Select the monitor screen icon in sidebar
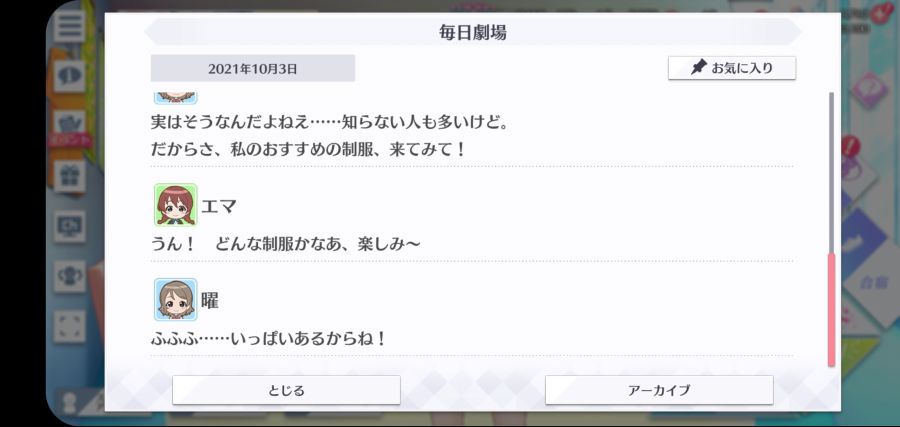This screenshot has width=900, height=427. tap(69, 226)
